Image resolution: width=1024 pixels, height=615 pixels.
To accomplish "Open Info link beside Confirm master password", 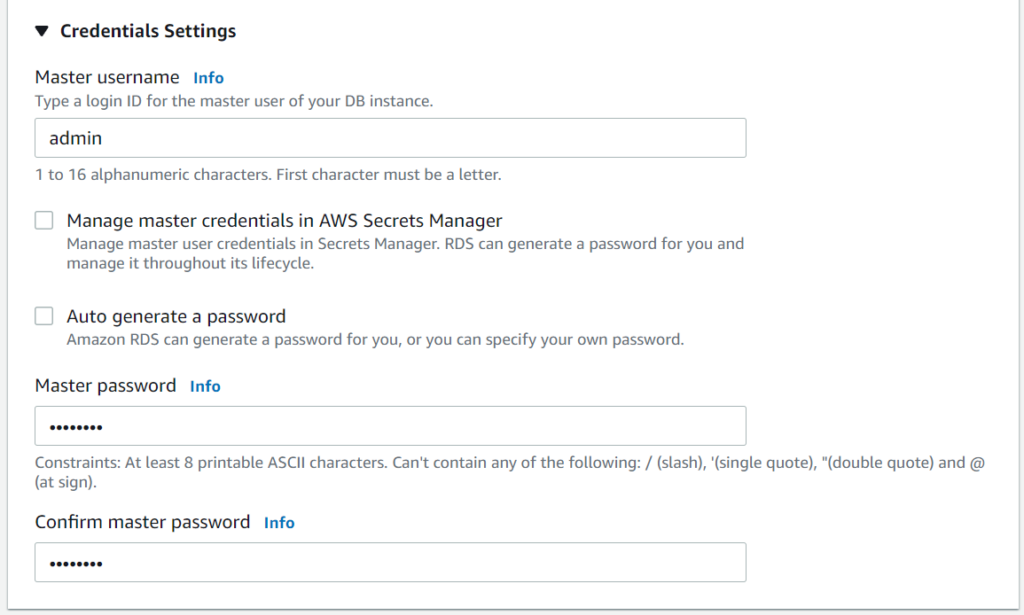I will (x=279, y=523).
